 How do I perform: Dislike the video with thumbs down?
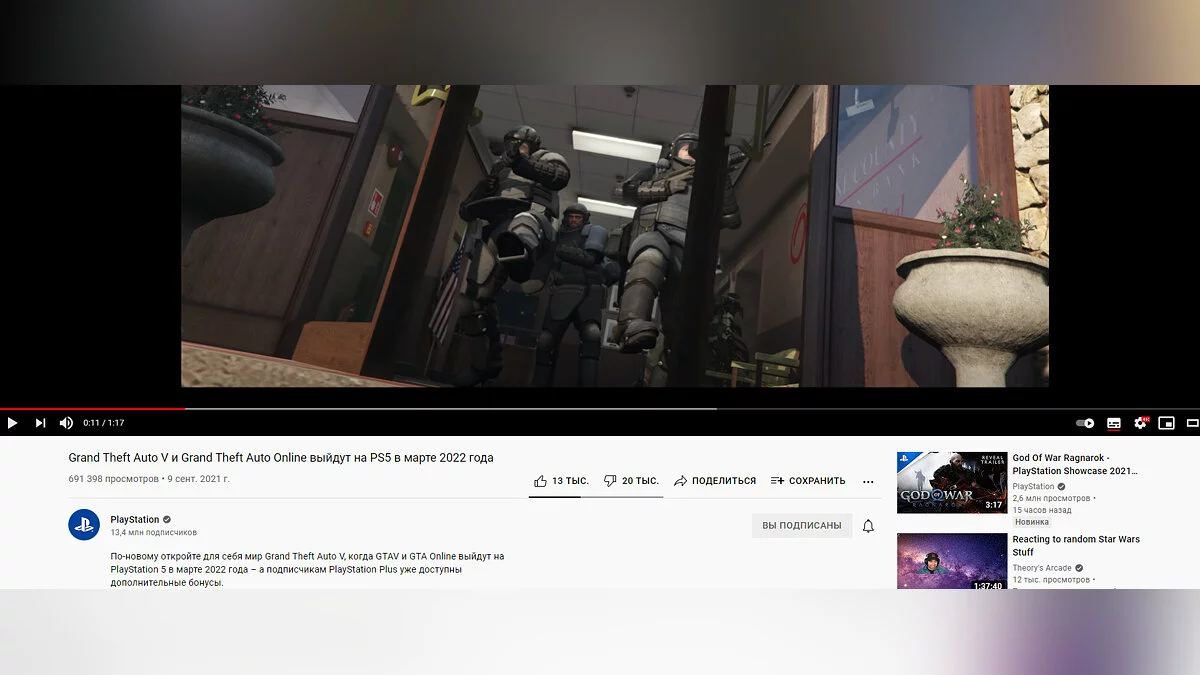coord(632,481)
